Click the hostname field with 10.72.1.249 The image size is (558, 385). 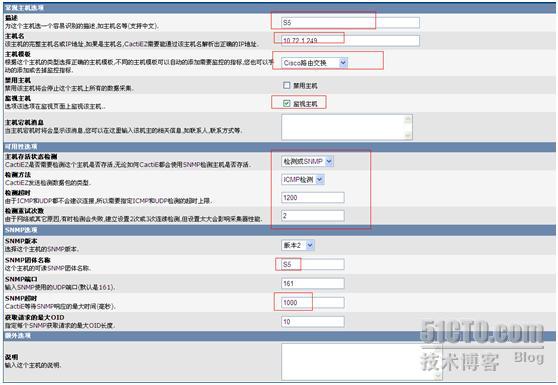click(350, 41)
